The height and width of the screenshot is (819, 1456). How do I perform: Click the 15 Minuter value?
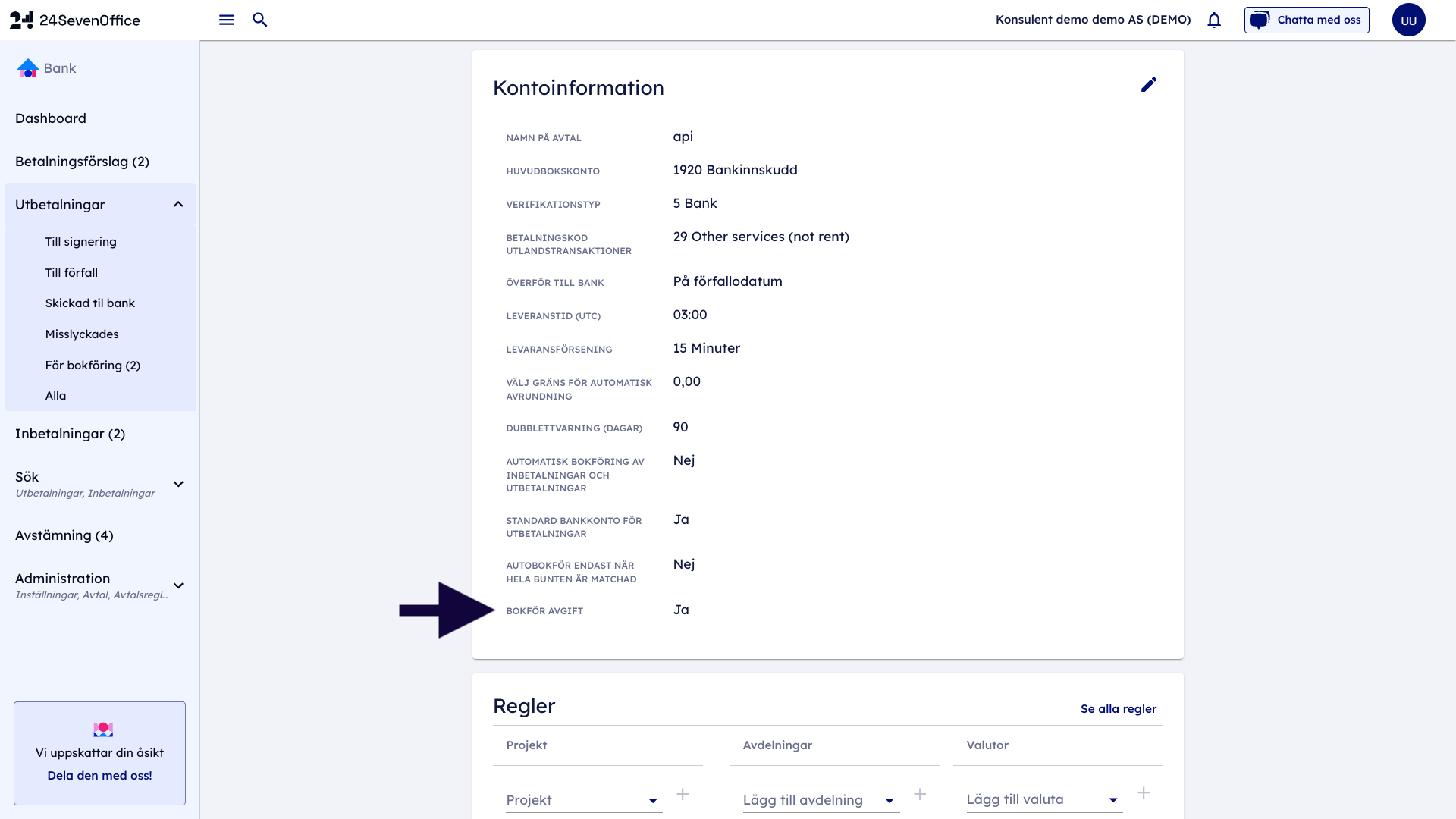pyautogui.click(x=706, y=348)
